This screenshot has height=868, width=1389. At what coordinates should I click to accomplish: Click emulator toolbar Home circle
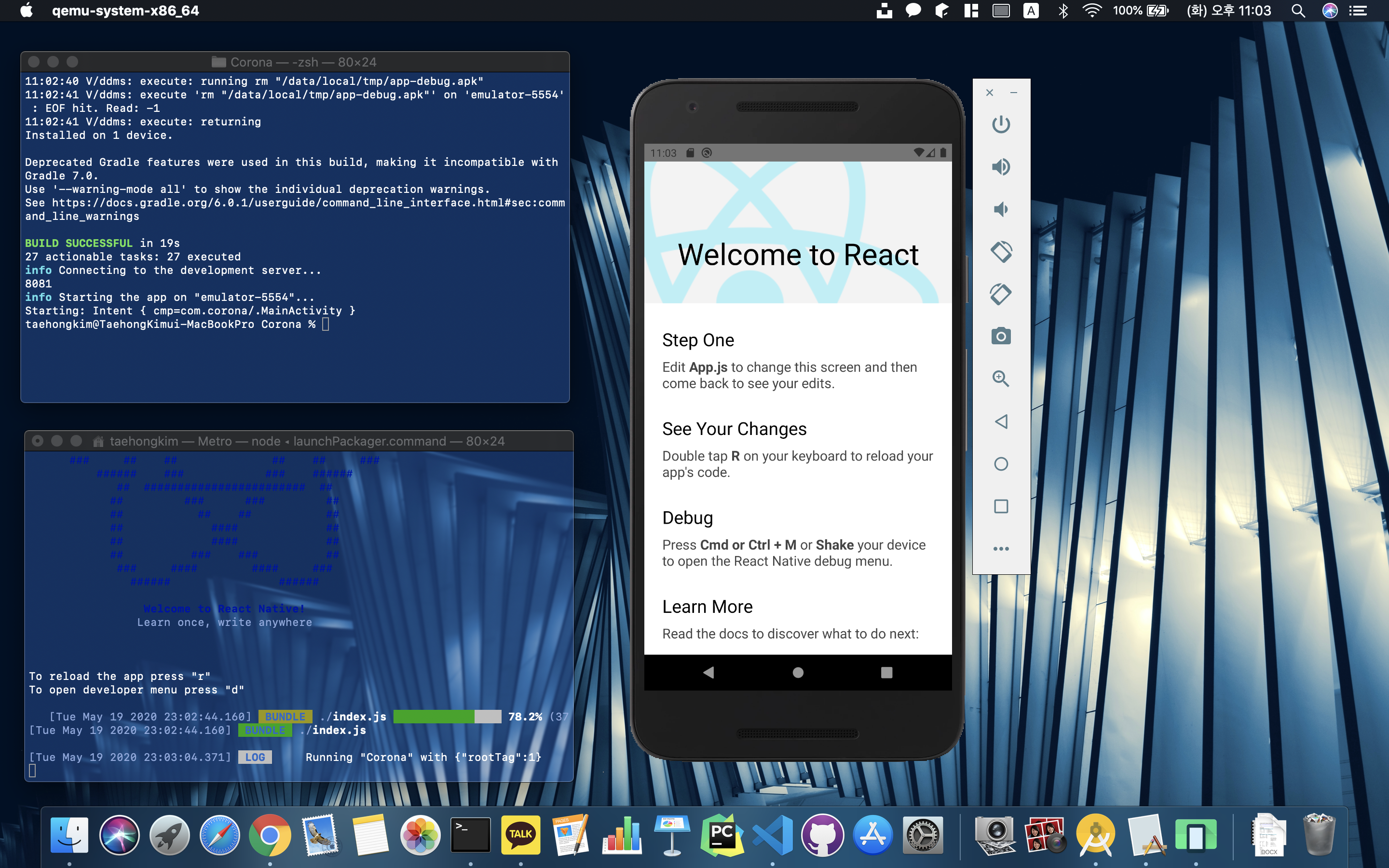(1000, 464)
